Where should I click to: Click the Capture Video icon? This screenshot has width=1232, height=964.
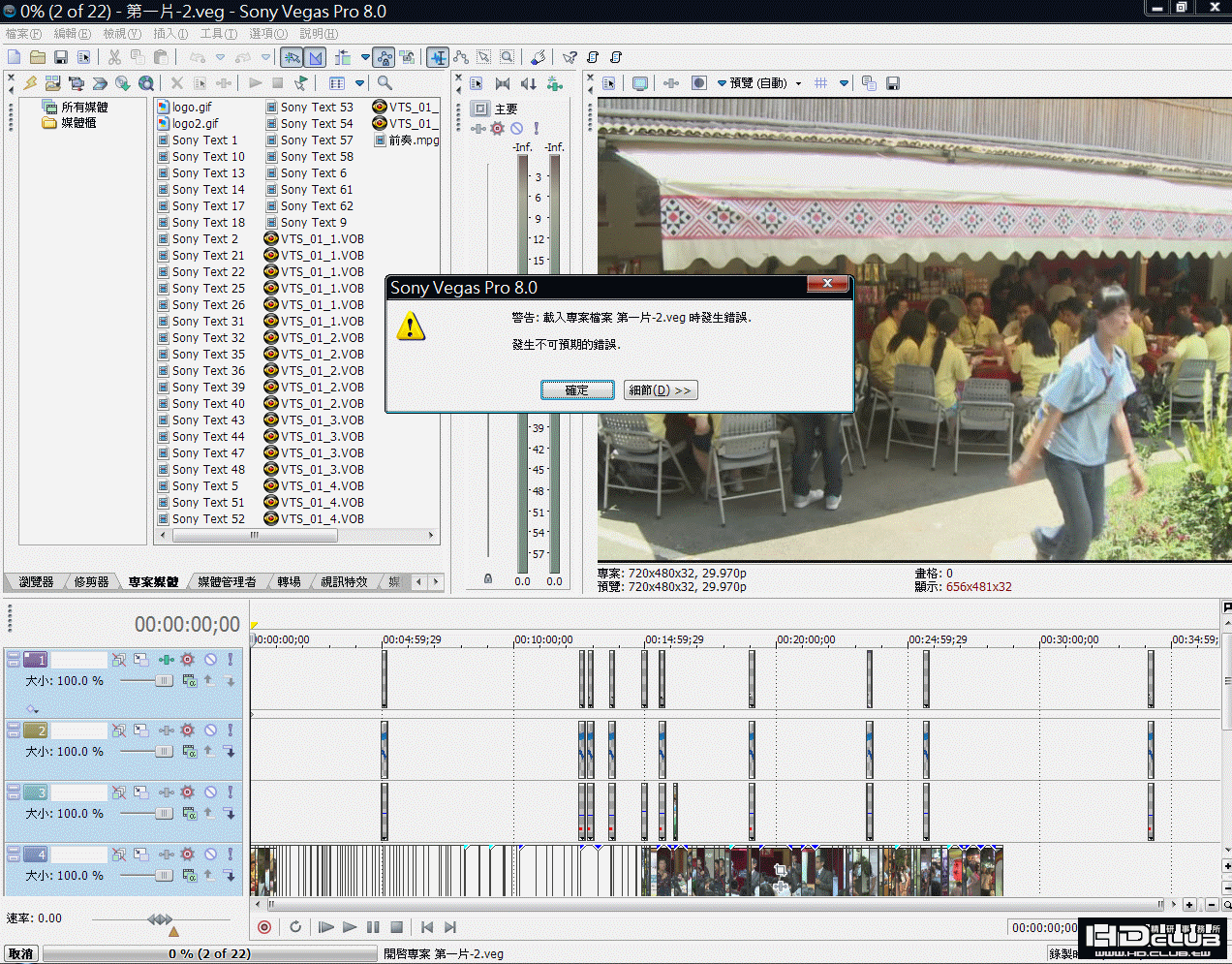(77, 83)
